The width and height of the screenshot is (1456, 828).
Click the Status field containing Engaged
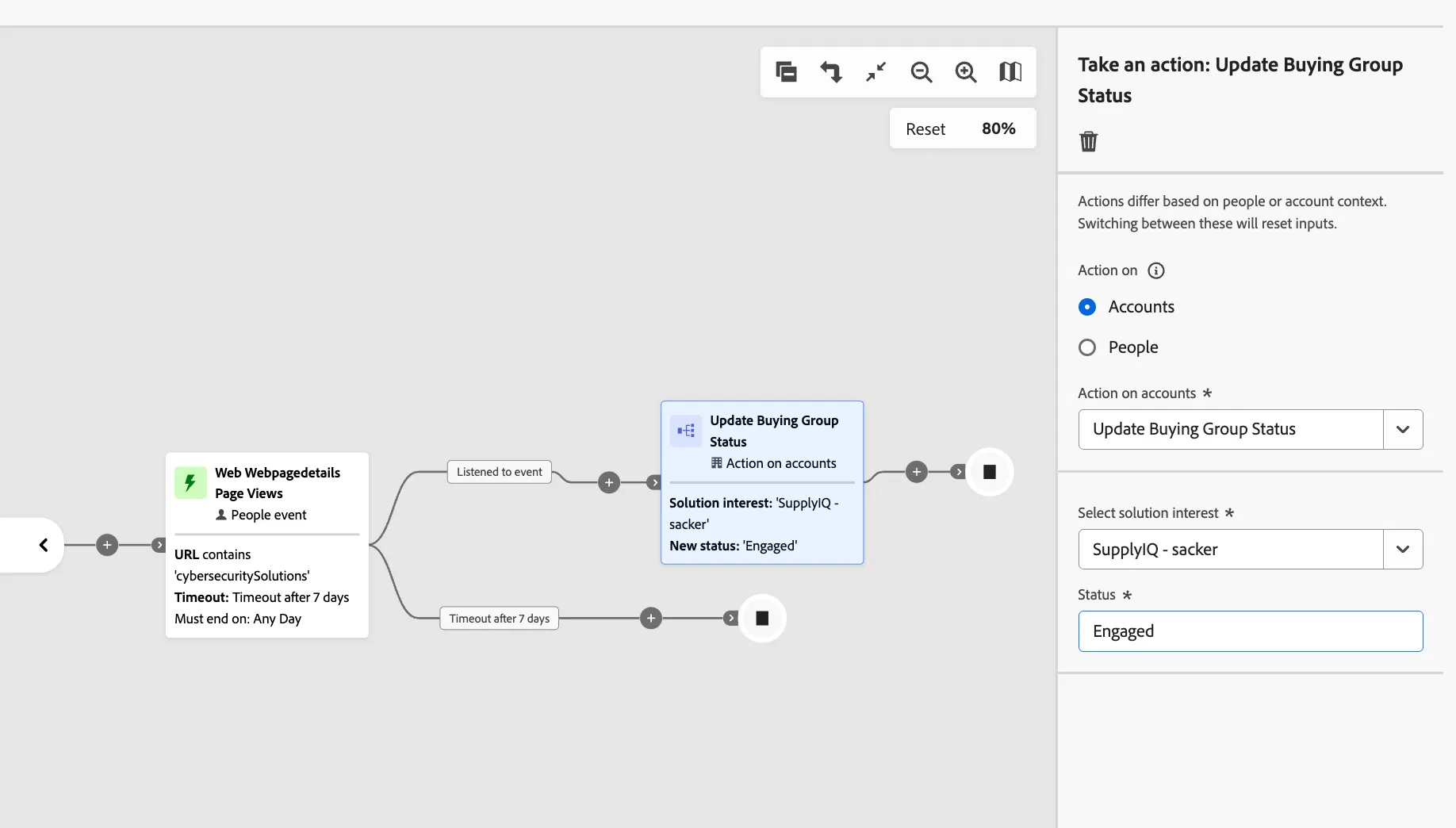click(x=1251, y=631)
